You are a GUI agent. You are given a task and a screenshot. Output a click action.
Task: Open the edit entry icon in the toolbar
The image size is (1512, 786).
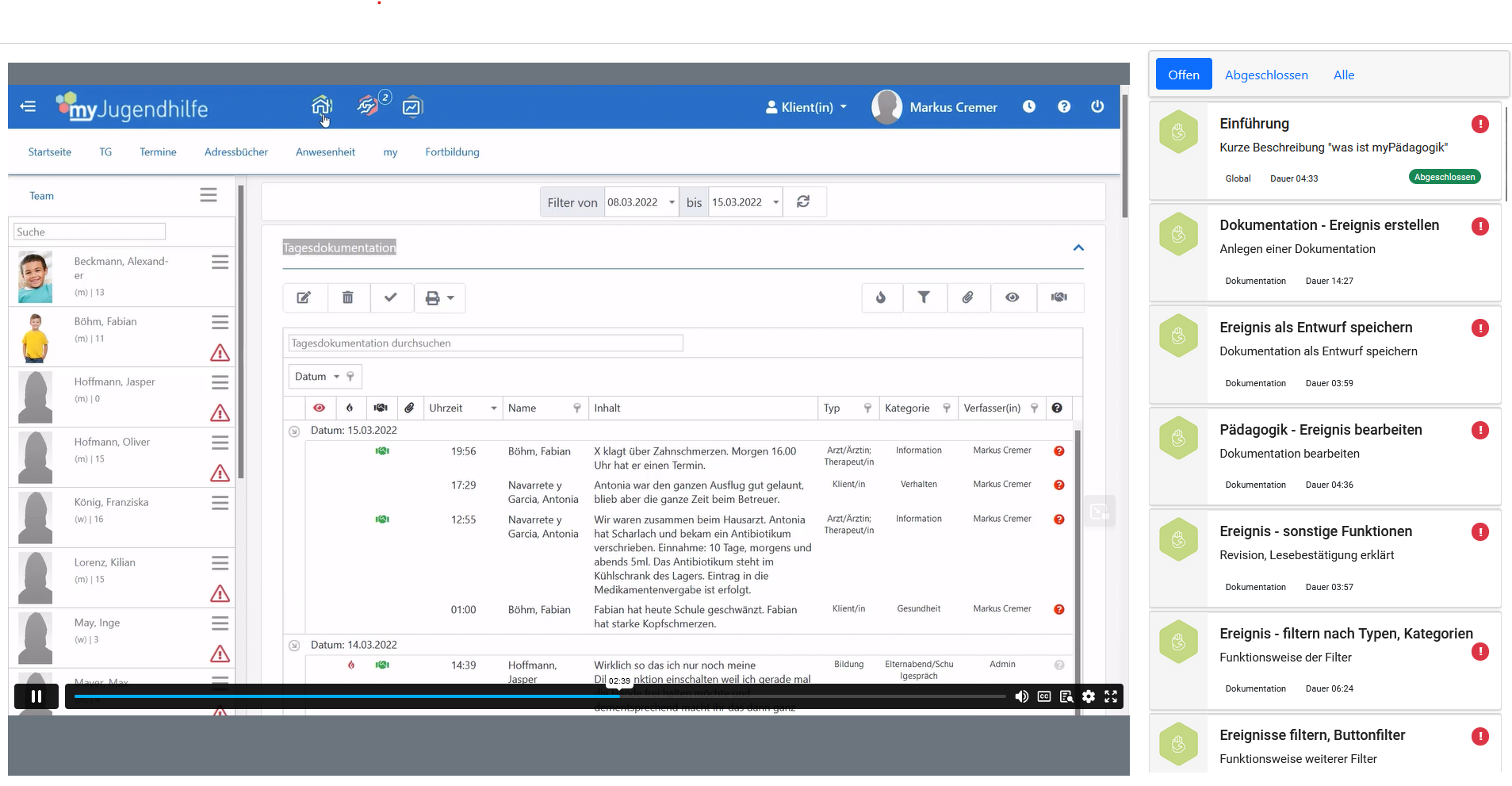(x=304, y=298)
